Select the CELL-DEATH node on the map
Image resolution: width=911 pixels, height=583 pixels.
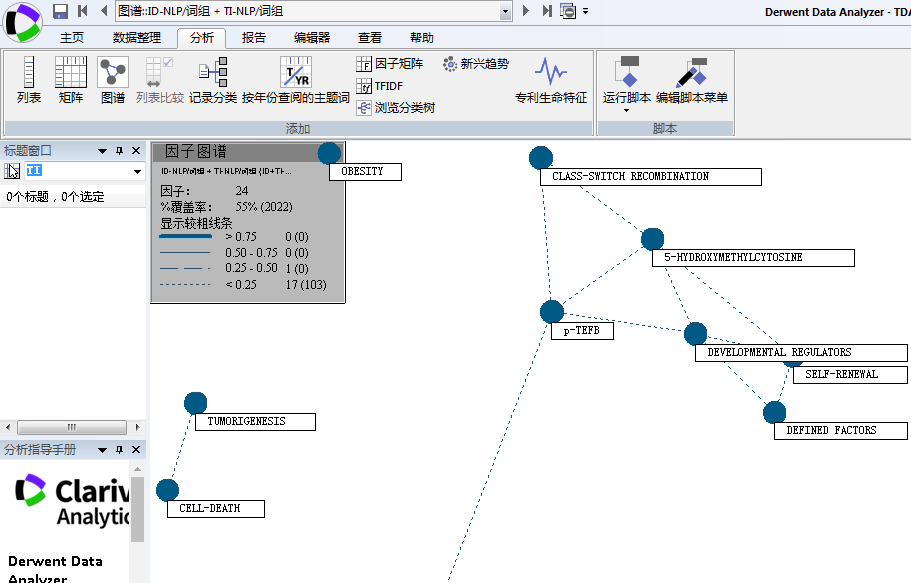[166, 489]
